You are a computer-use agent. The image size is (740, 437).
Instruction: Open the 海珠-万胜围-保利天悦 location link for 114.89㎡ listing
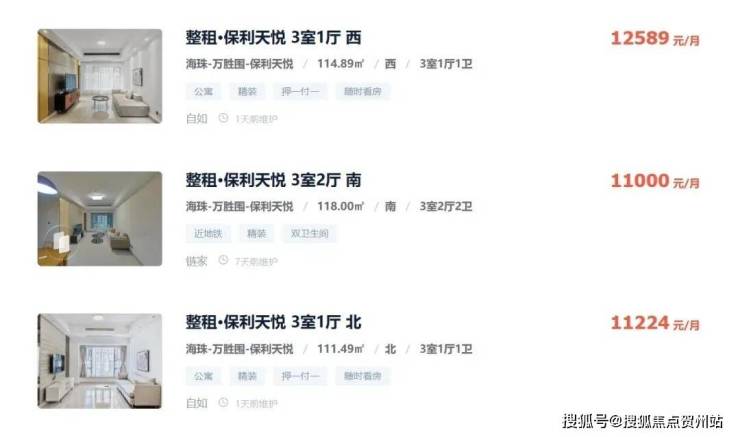(x=239, y=64)
